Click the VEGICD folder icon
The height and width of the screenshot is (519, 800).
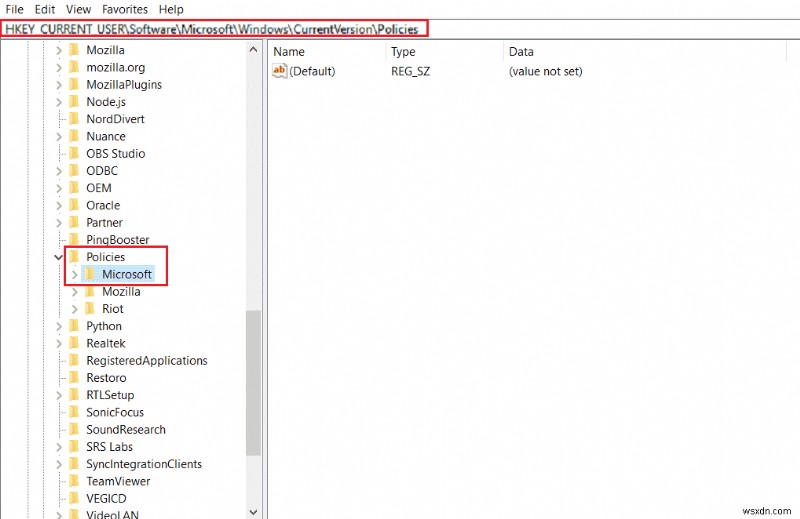pyautogui.click(x=74, y=498)
